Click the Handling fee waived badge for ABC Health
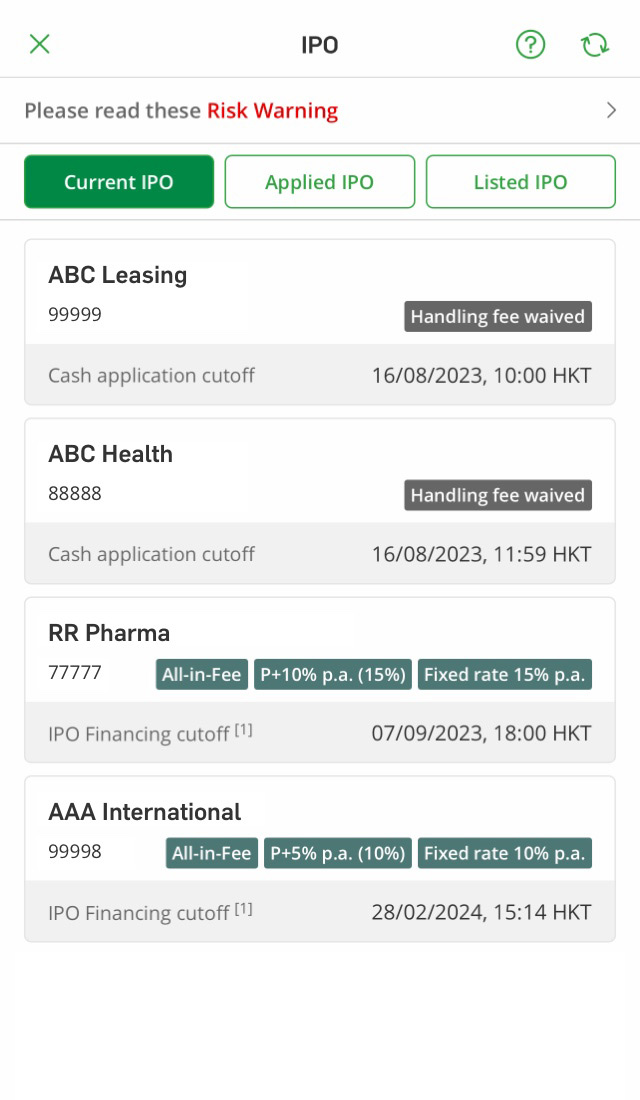Screen dimensions: 640x1100 coord(498,495)
